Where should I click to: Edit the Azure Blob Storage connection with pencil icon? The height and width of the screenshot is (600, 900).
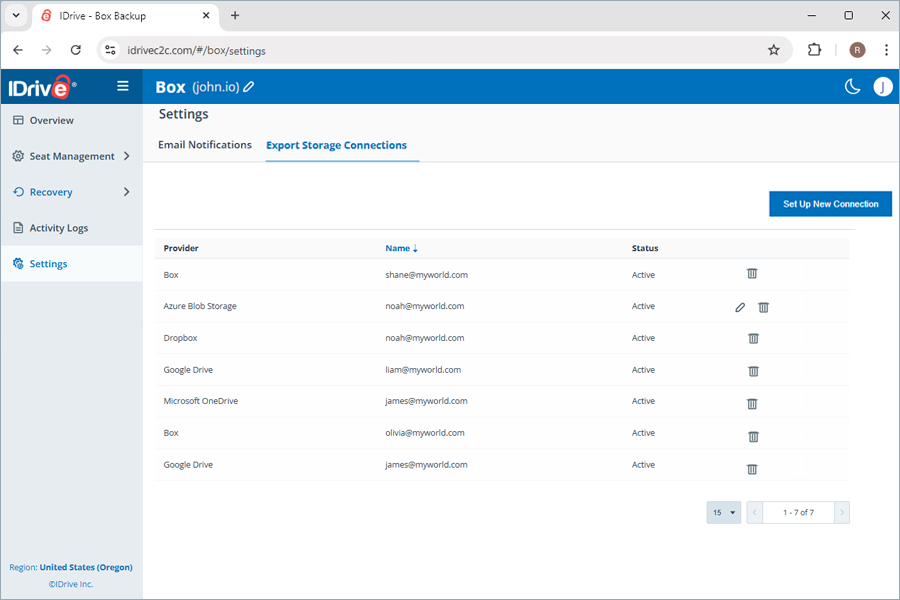point(739,307)
